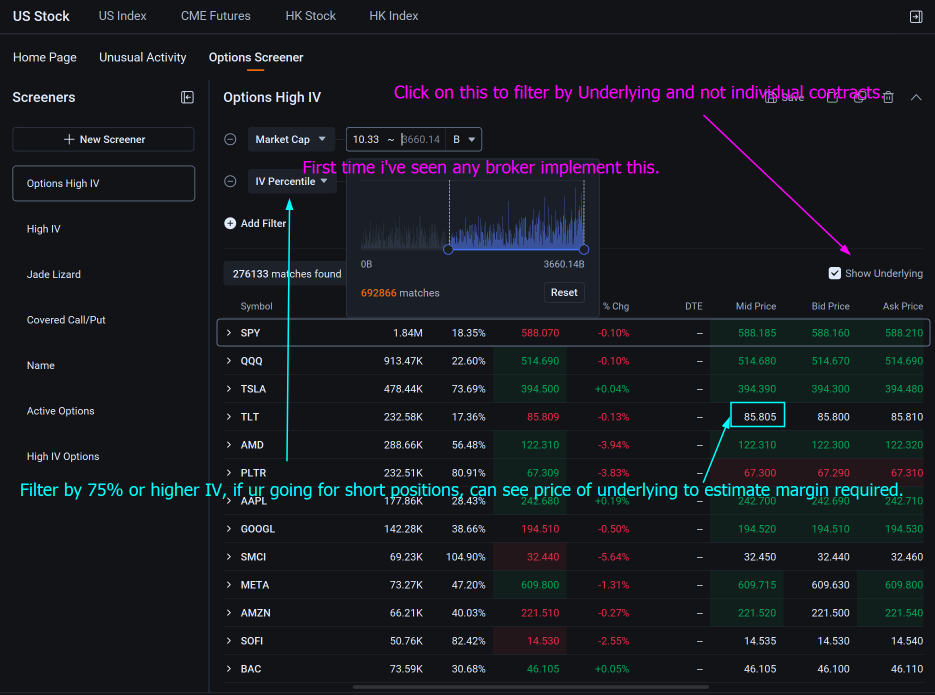Image resolution: width=935 pixels, height=695 pixels.
Task: Switch to the US Index tab
Action: tap(122, 16)
